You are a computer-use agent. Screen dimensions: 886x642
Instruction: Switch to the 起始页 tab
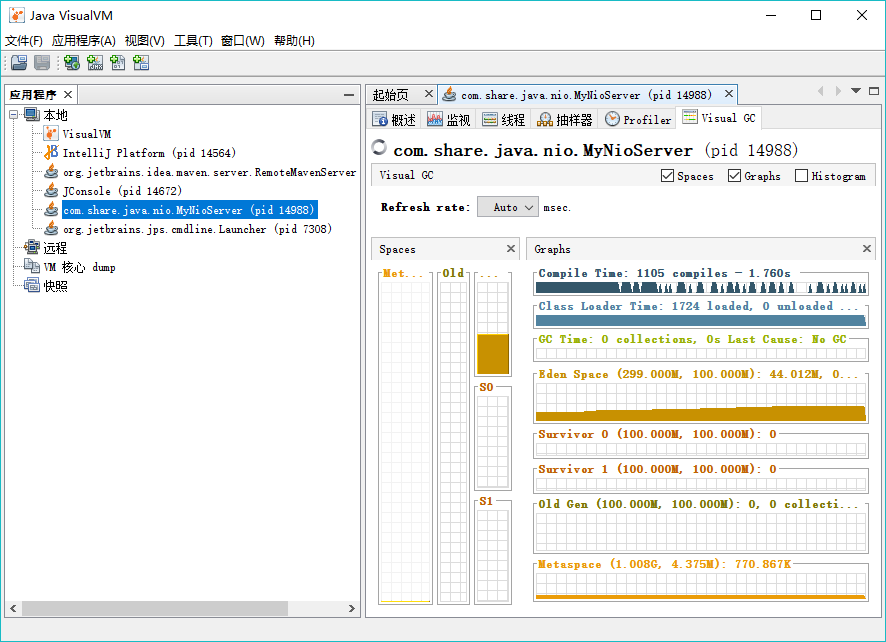click(391, 95)
